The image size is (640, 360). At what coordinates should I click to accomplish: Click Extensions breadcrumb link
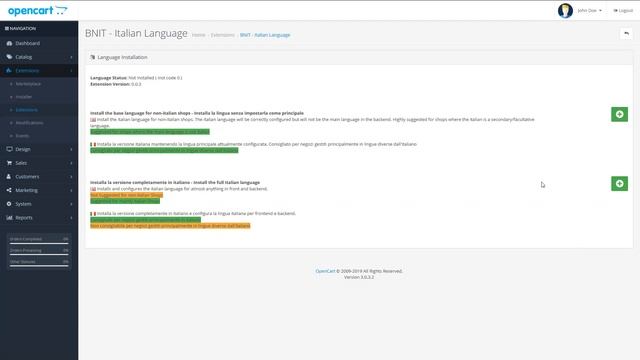coord(222,35)
